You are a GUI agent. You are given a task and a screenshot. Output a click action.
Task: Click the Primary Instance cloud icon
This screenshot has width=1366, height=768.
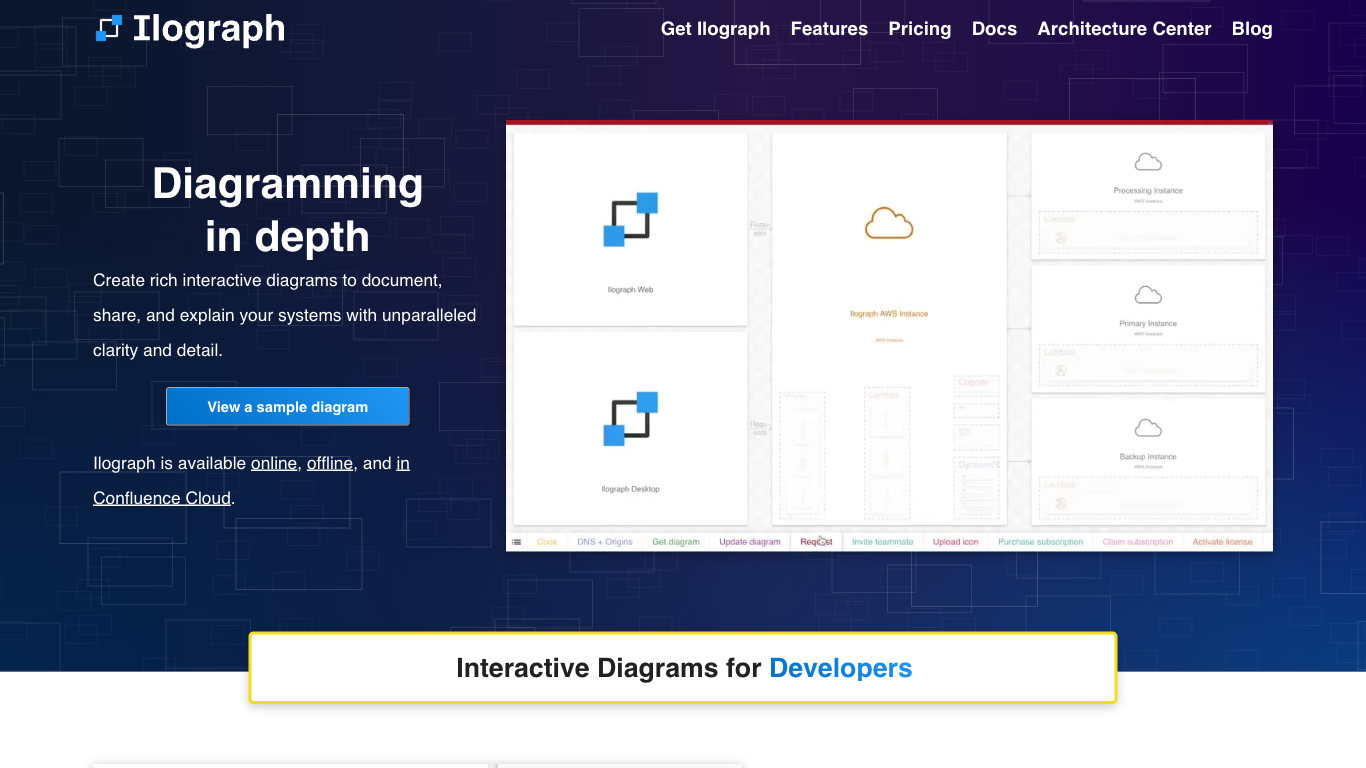click(1148, 295)
